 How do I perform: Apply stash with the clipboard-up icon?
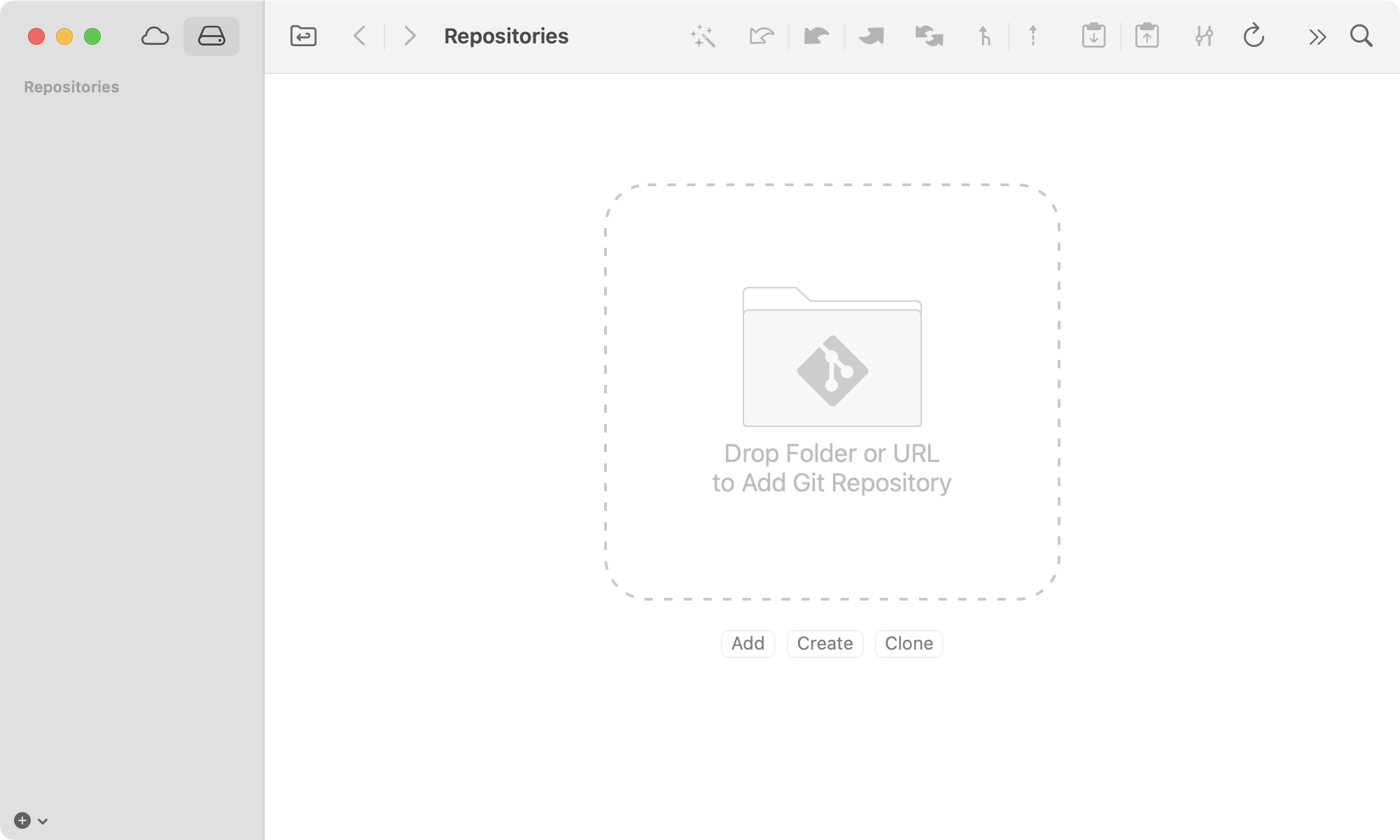[1147, 36]
